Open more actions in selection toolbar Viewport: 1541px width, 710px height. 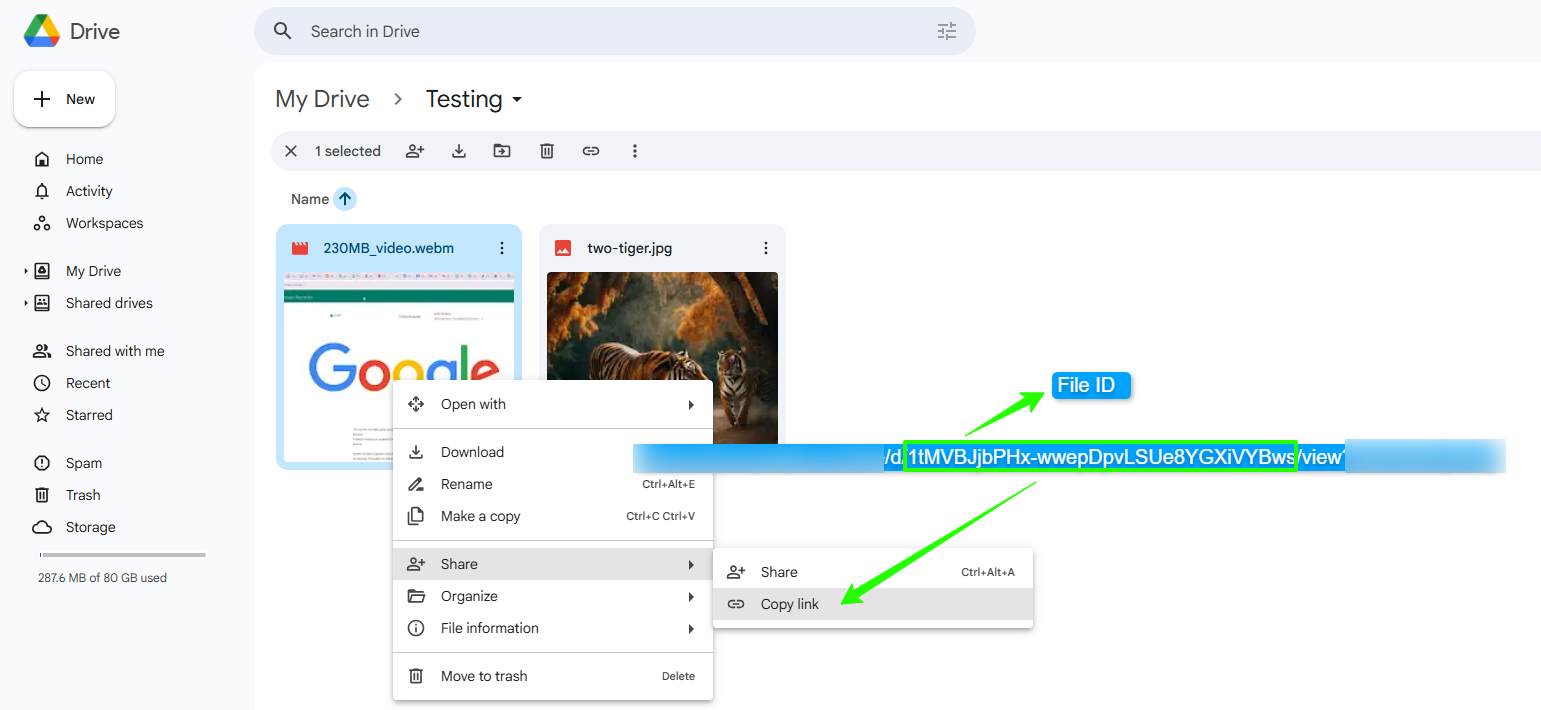point(635,151)
